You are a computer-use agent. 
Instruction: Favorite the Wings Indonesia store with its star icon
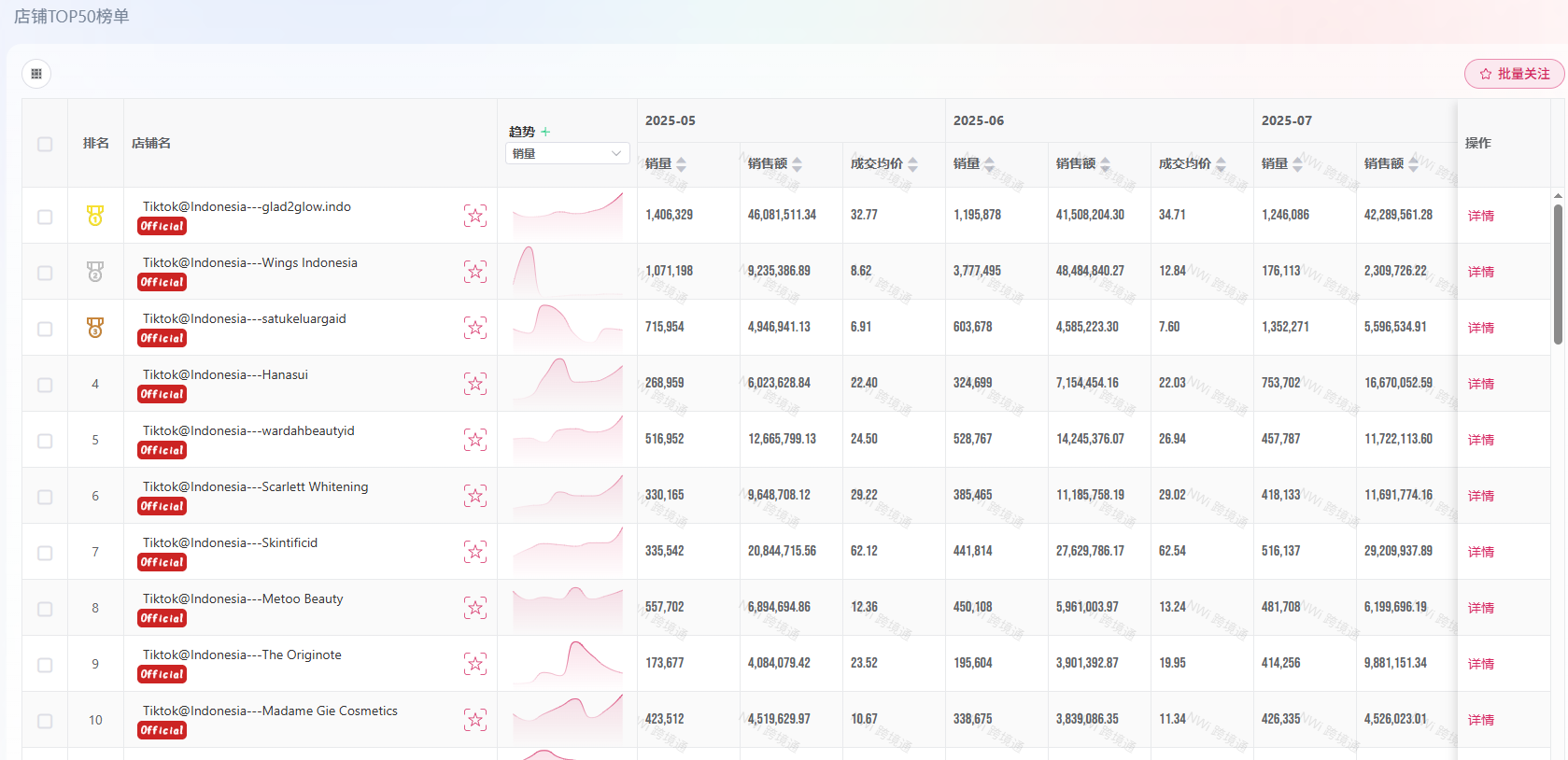[x=475, y=272]
